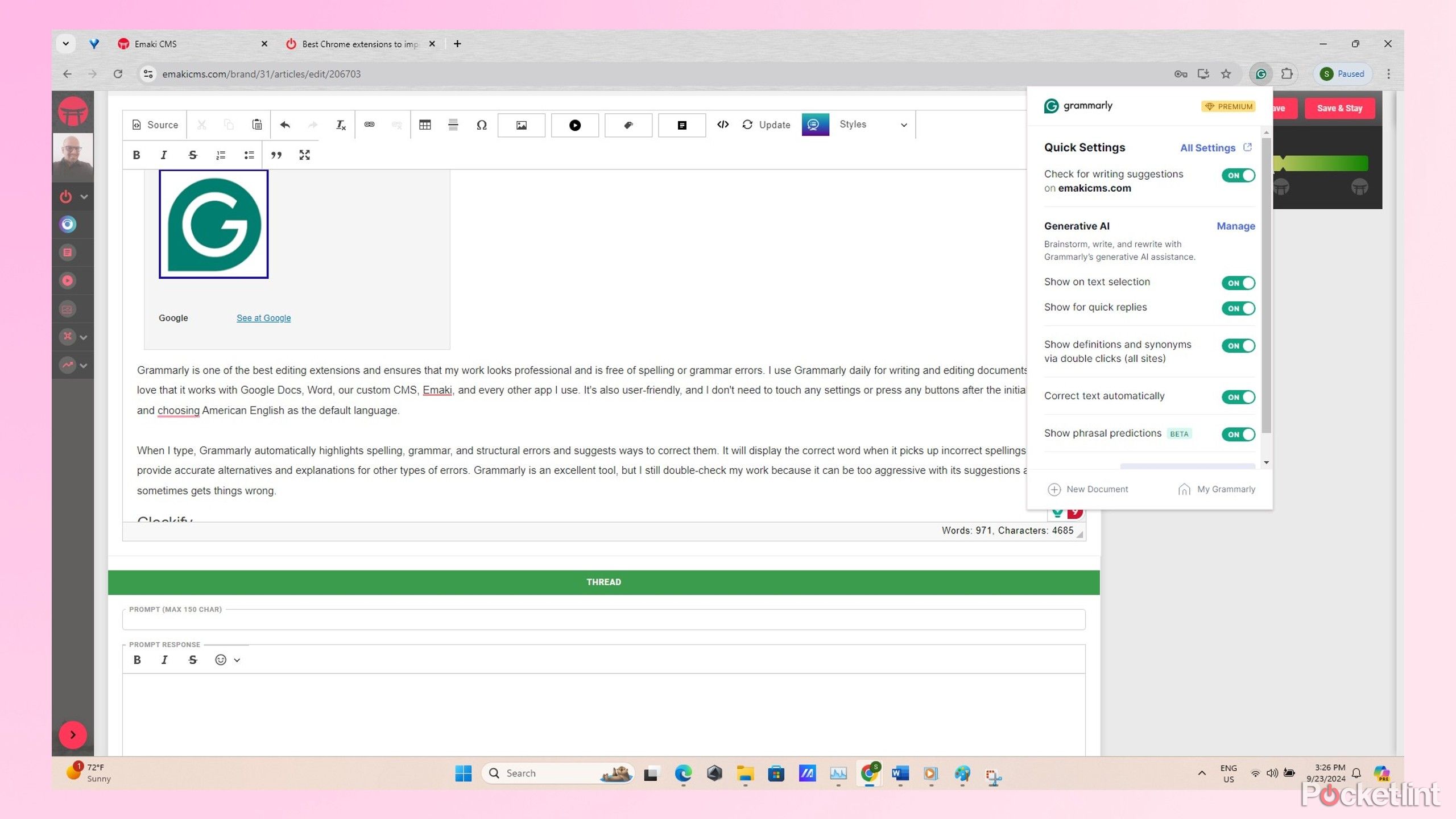
Task: Expand the power icon sidebar menu
Action: tap(73, 197)
